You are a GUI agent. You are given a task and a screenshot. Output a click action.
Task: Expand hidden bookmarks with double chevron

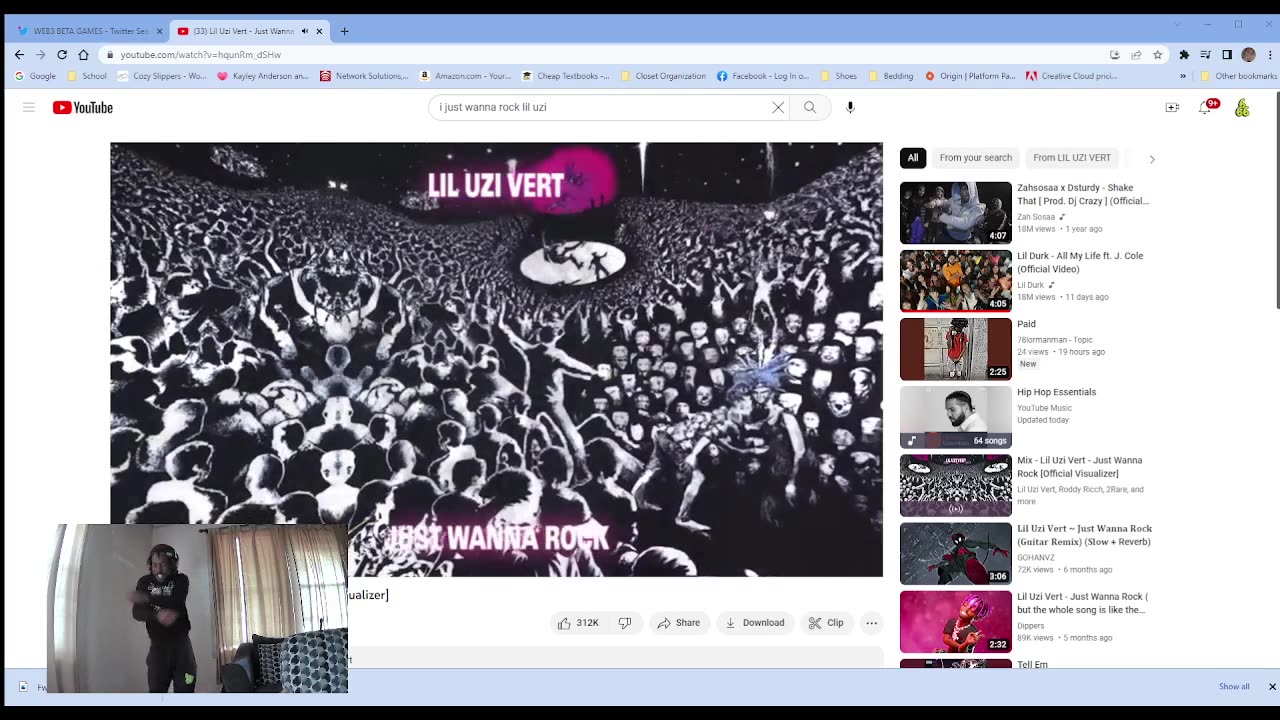point(1183,76)
